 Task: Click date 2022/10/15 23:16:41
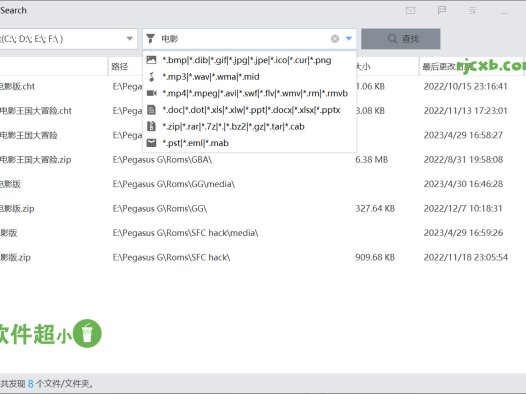[x=466, y=87]
